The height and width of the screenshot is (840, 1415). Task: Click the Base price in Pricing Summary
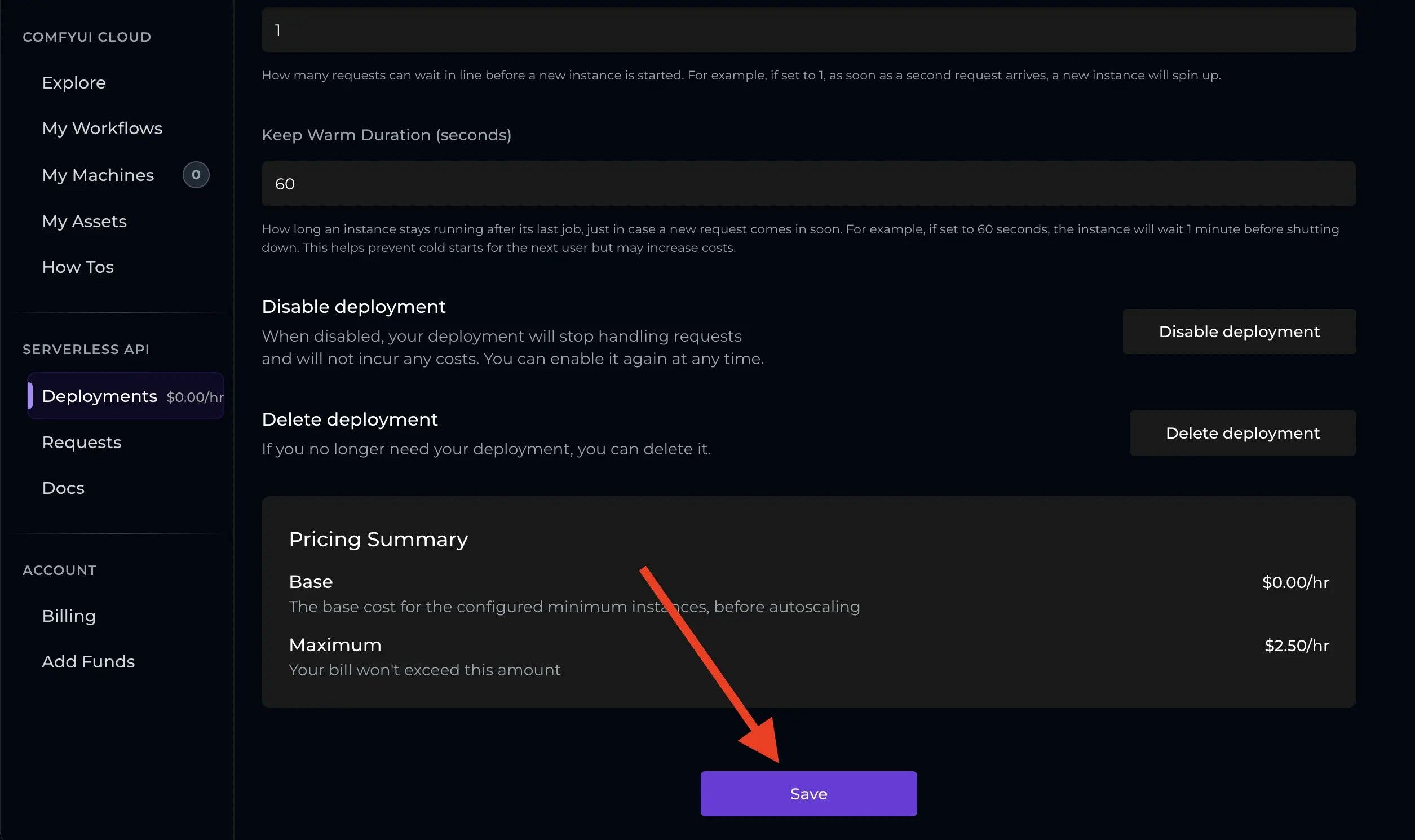1296,582
